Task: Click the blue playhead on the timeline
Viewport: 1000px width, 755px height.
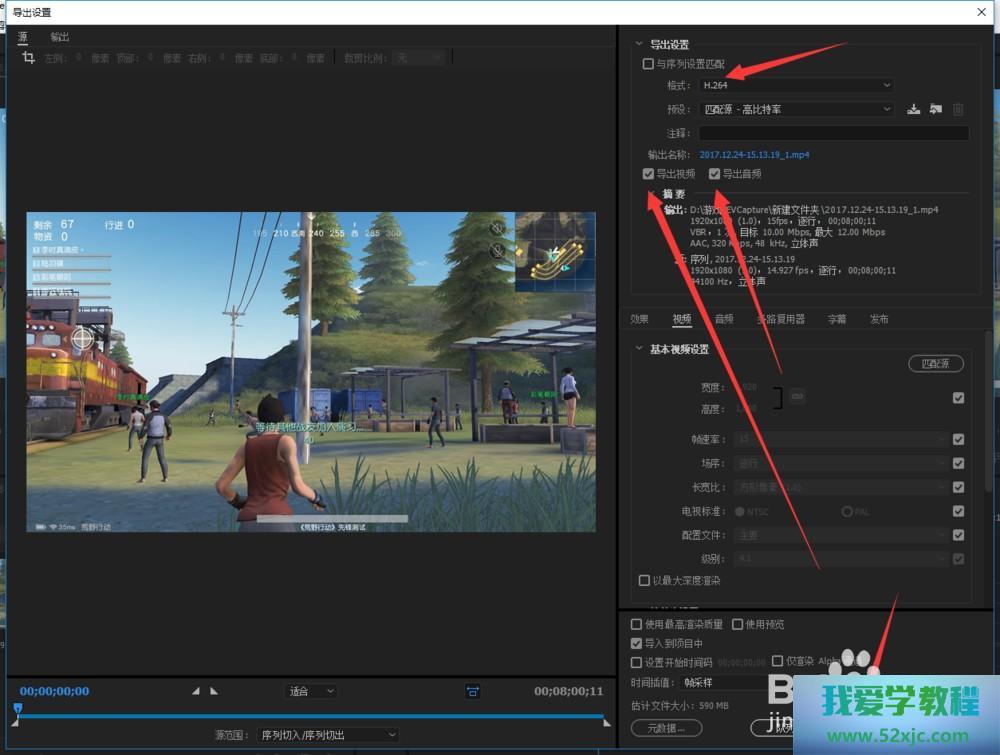Action: click(17, 708)
